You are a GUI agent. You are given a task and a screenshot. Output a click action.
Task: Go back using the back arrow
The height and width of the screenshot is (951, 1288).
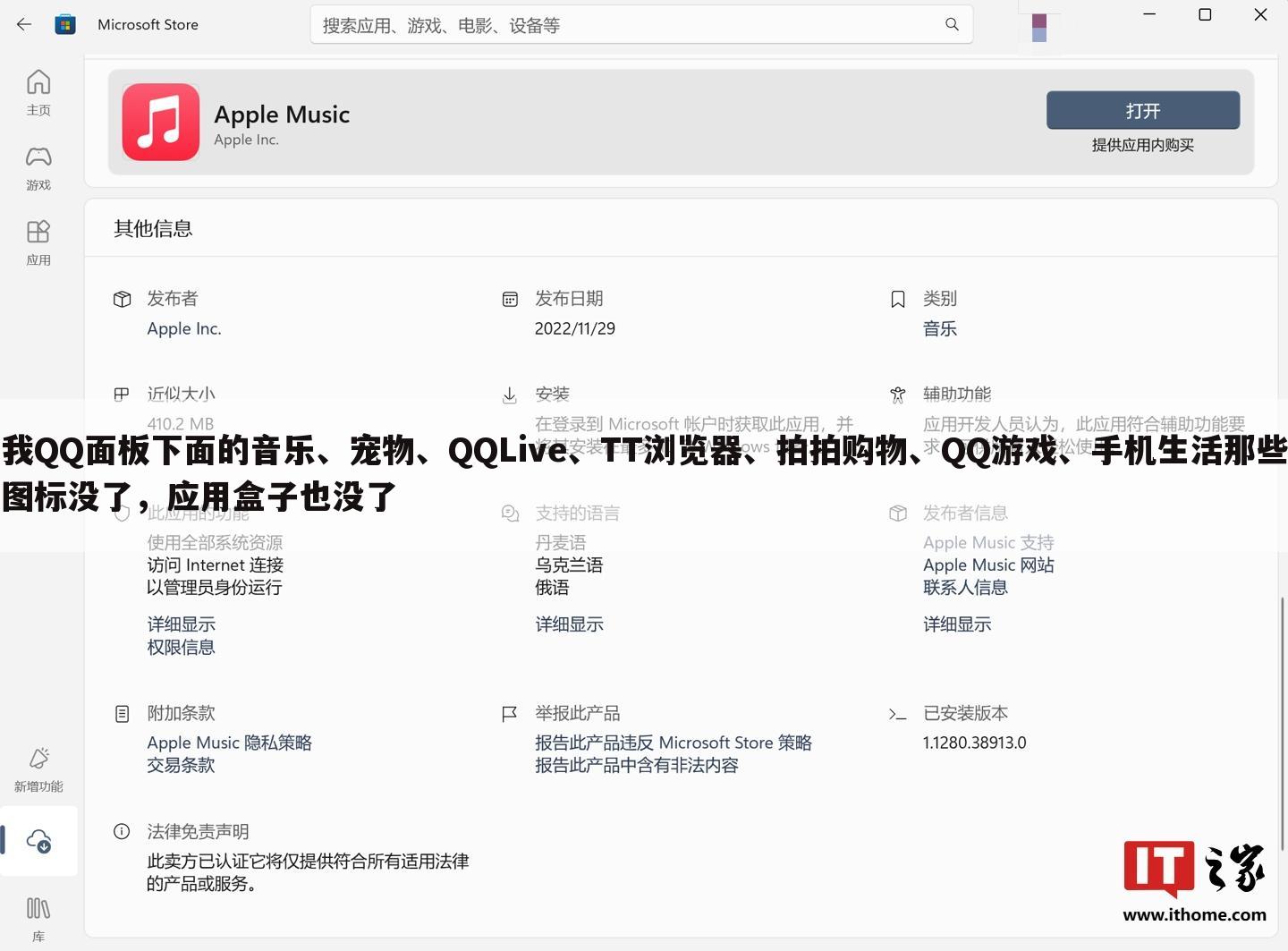click(x=24, y=24)
